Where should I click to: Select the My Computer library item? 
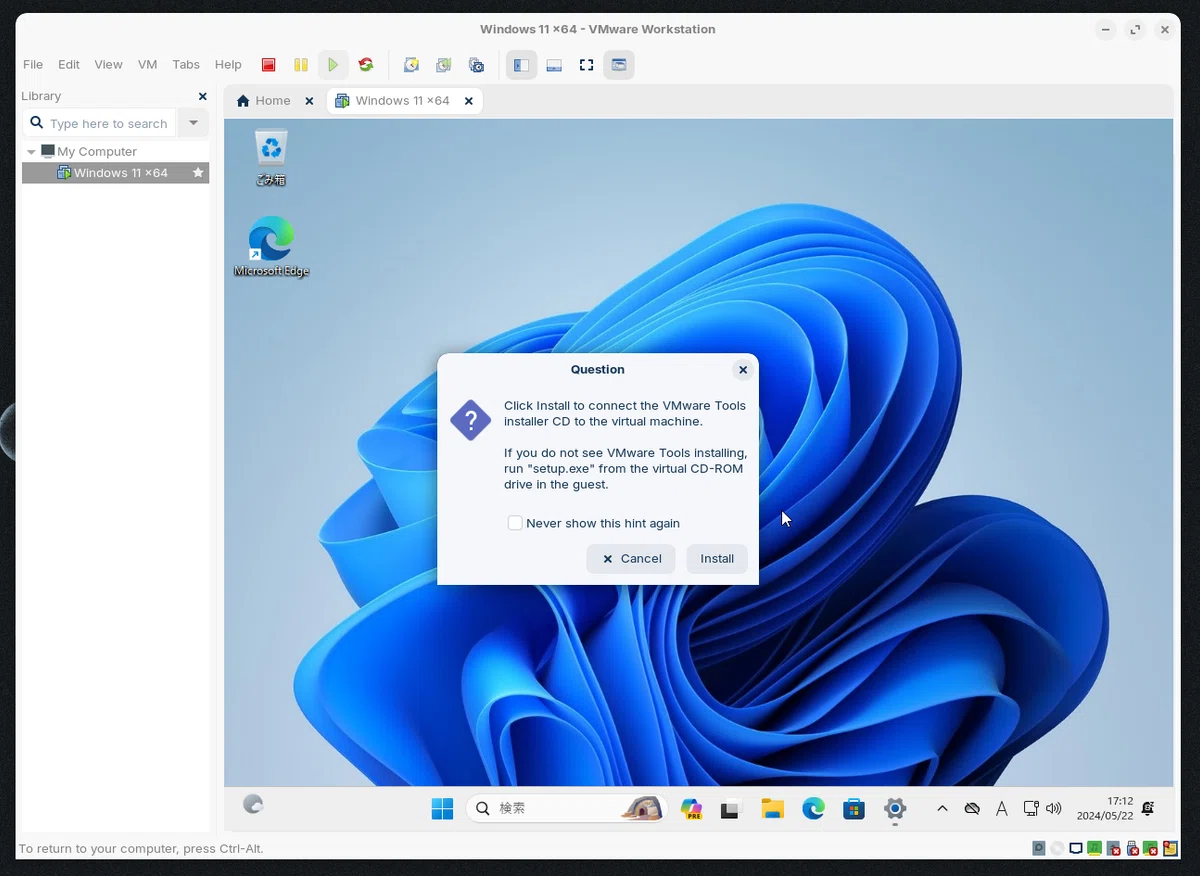coord(88,152)
